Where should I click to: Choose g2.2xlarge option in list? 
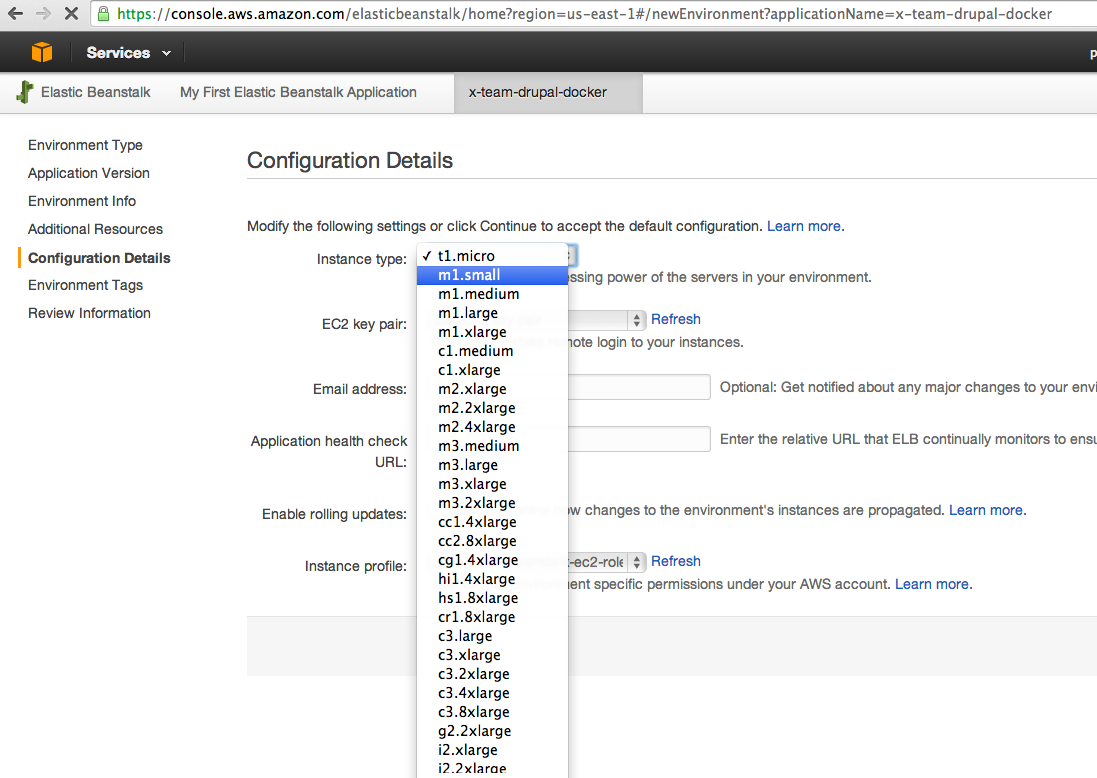click(492, 730)
